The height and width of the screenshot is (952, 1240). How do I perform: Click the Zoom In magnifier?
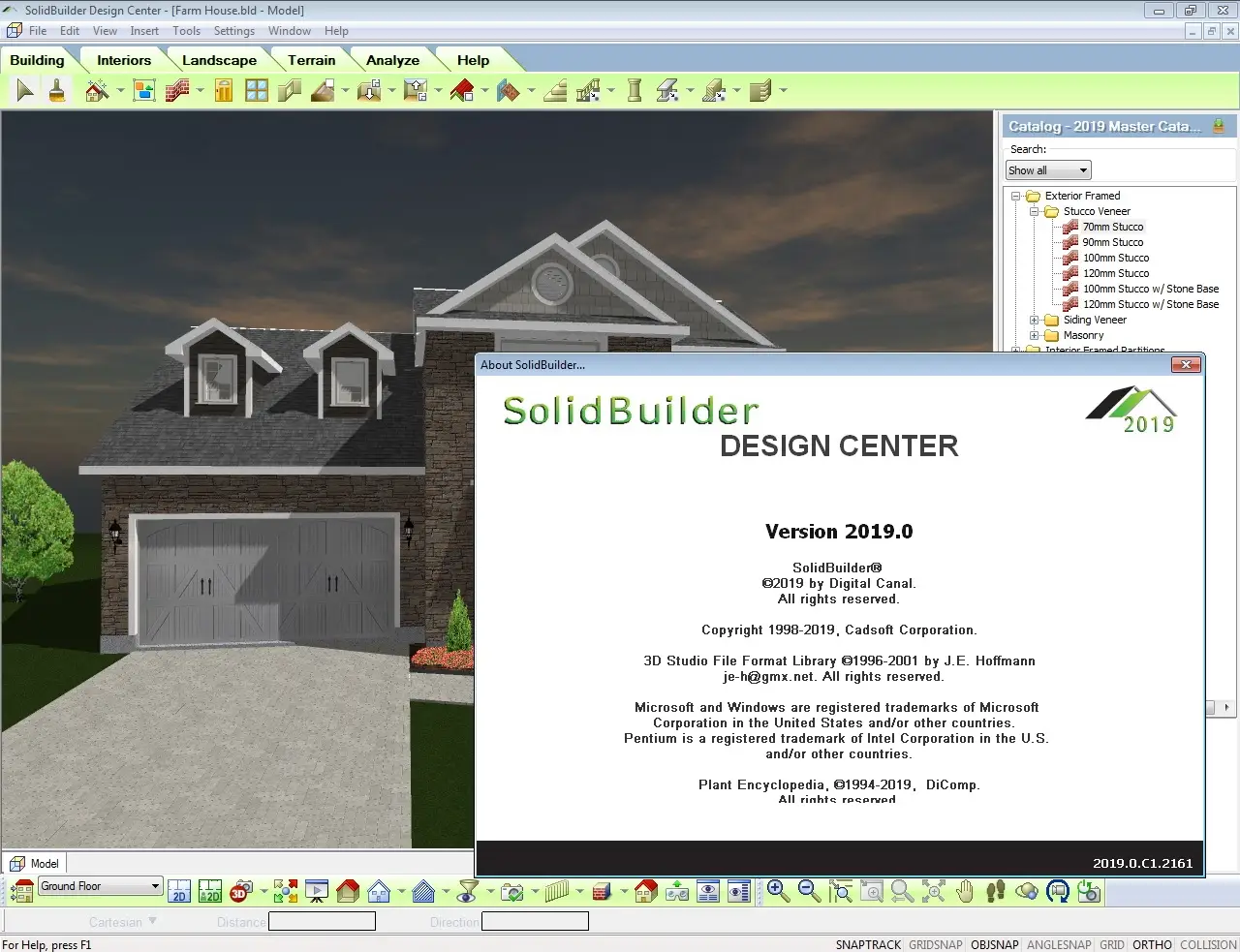(x=778, y=891)
